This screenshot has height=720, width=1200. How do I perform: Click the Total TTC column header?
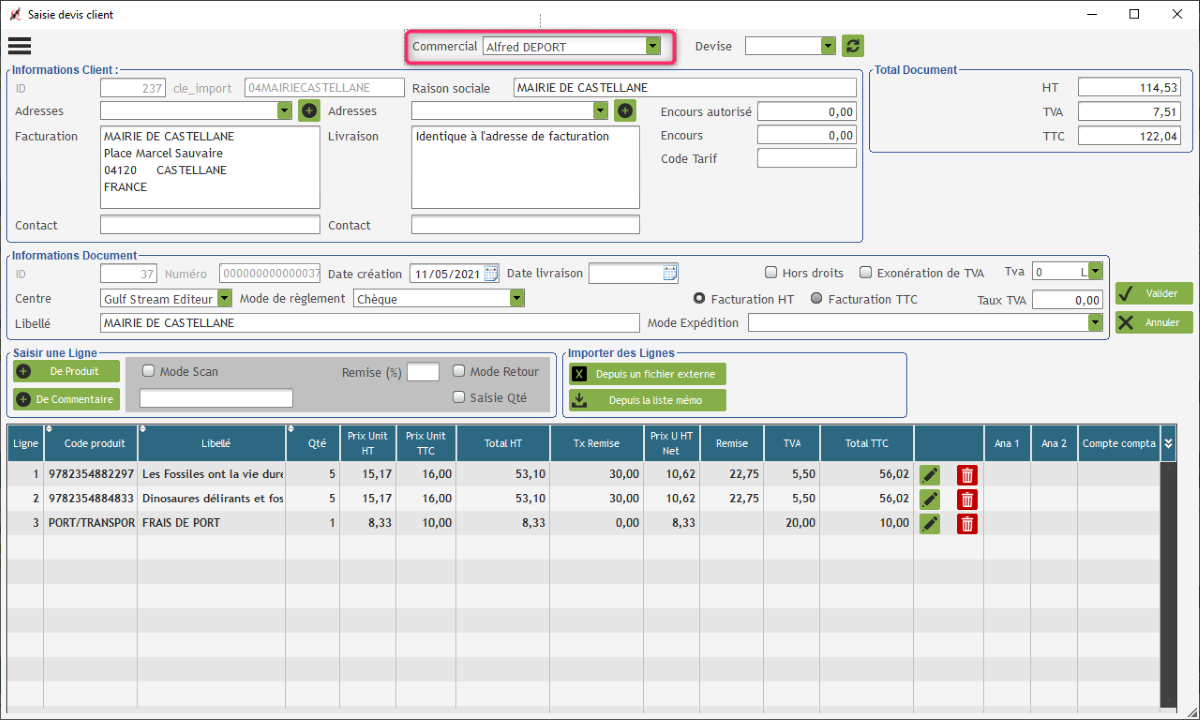(866, 443)
